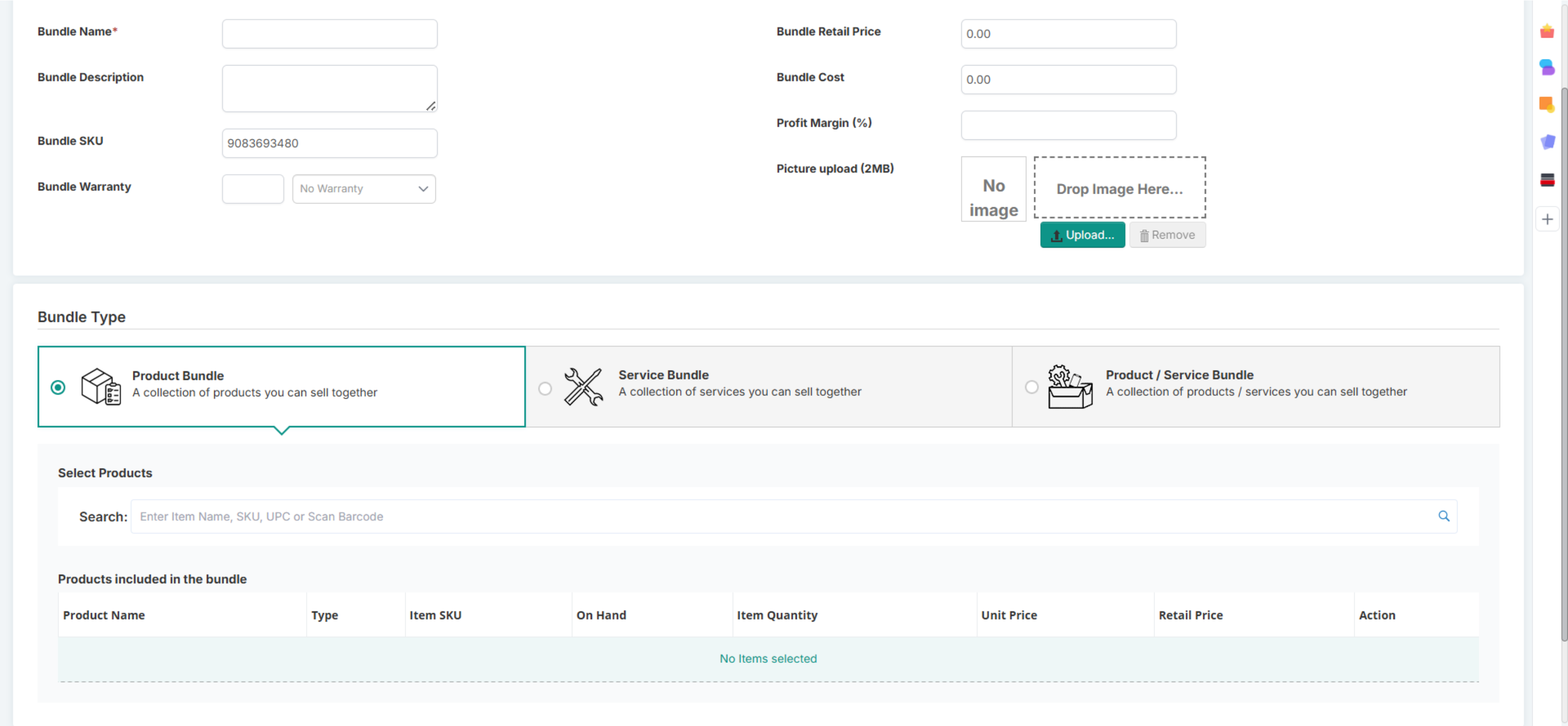Click the search magnifier icon
Screen dimensions: 1568x726
pyautogui.click(x=1444, y=516)
